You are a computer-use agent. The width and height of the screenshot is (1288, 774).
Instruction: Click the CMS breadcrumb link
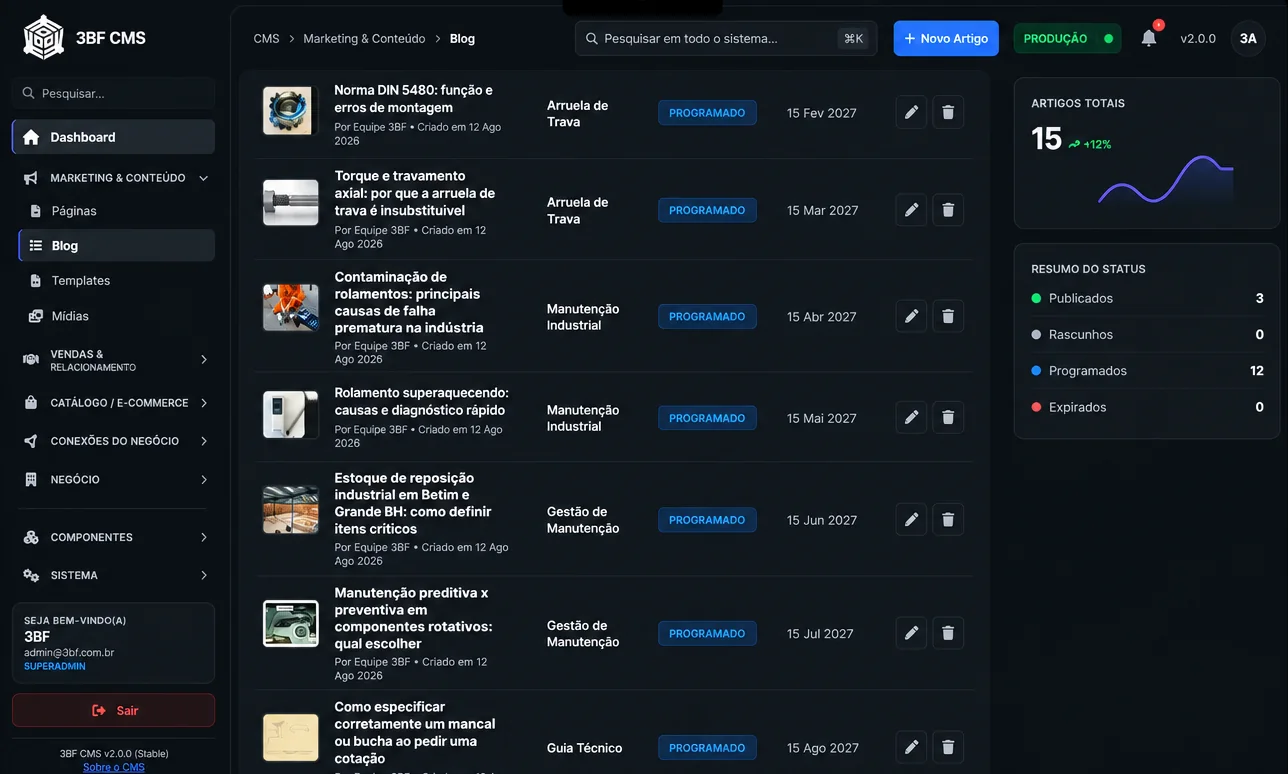(x=266, y=39)
